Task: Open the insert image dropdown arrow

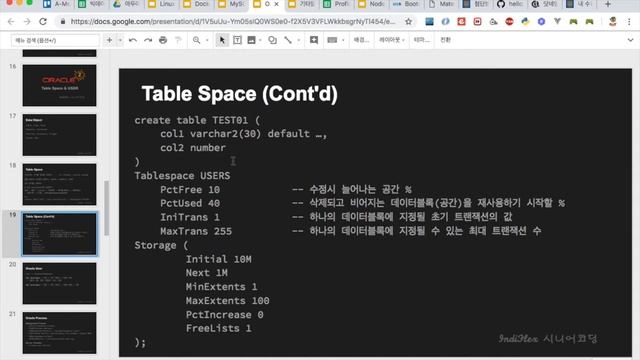Action: (260, 40)
